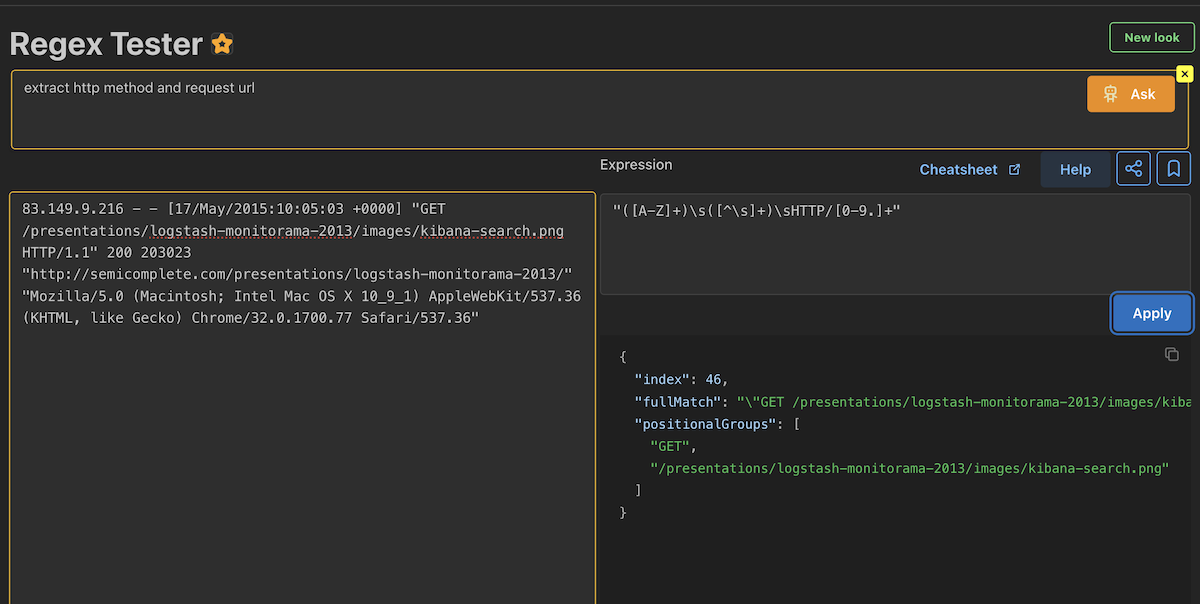The height and width of the screenshot is (604, 1200).
Task: Click the external link icon beside Cheatsheet
Action: [x=1014, y=170]
